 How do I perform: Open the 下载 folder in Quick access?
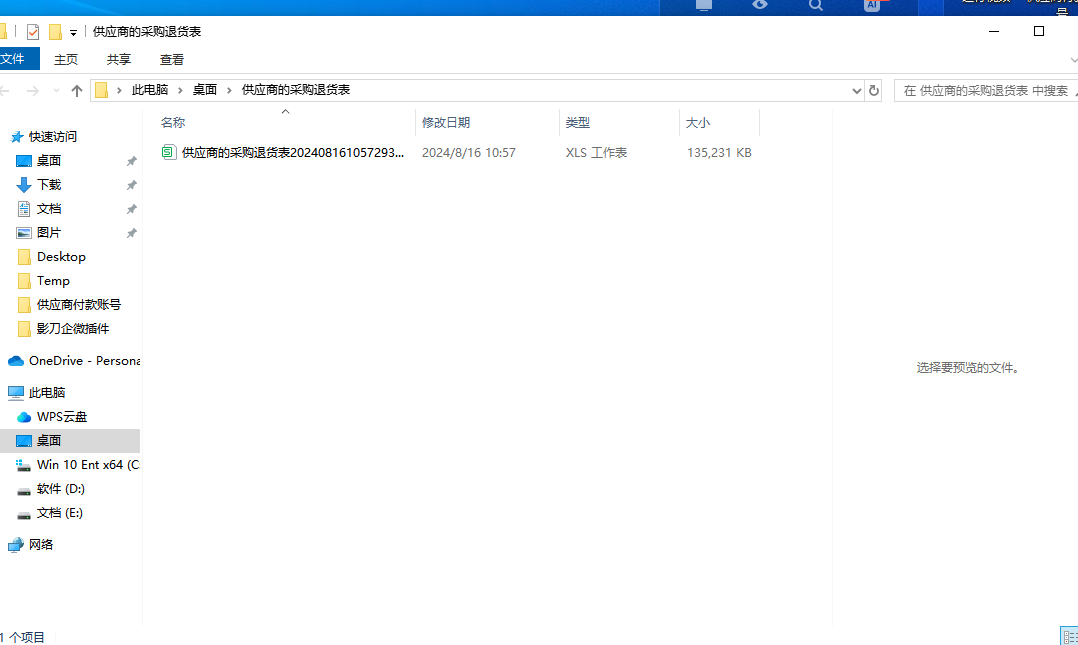49,184
